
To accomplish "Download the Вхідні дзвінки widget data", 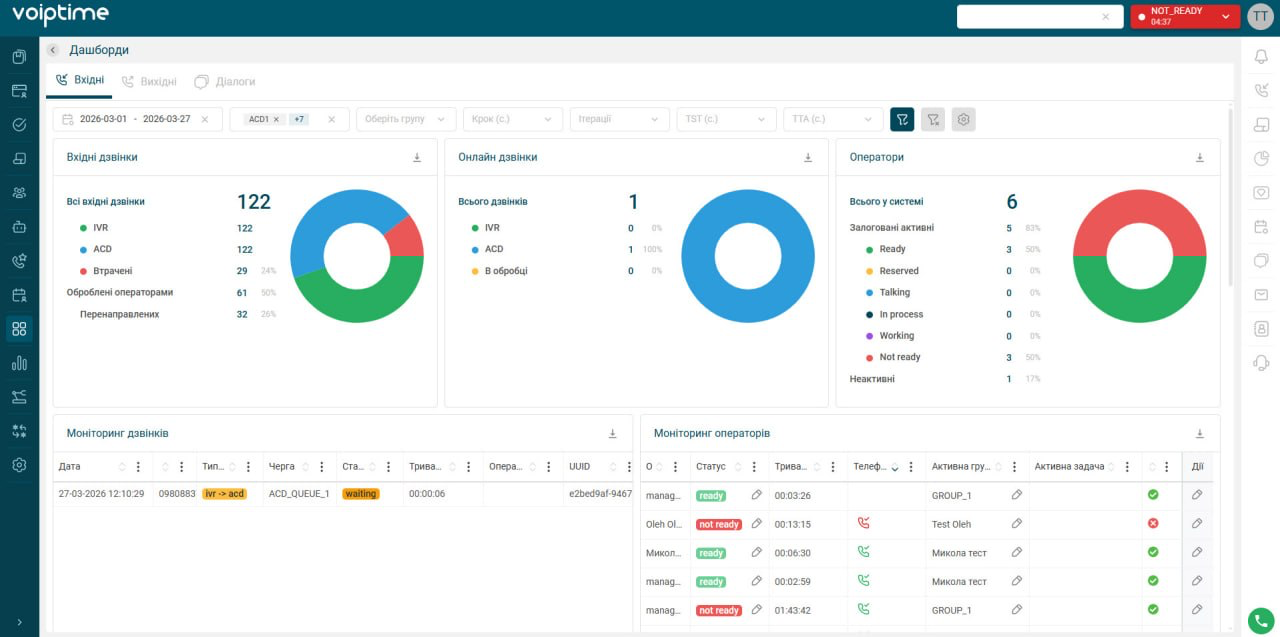I will [417, 158].
